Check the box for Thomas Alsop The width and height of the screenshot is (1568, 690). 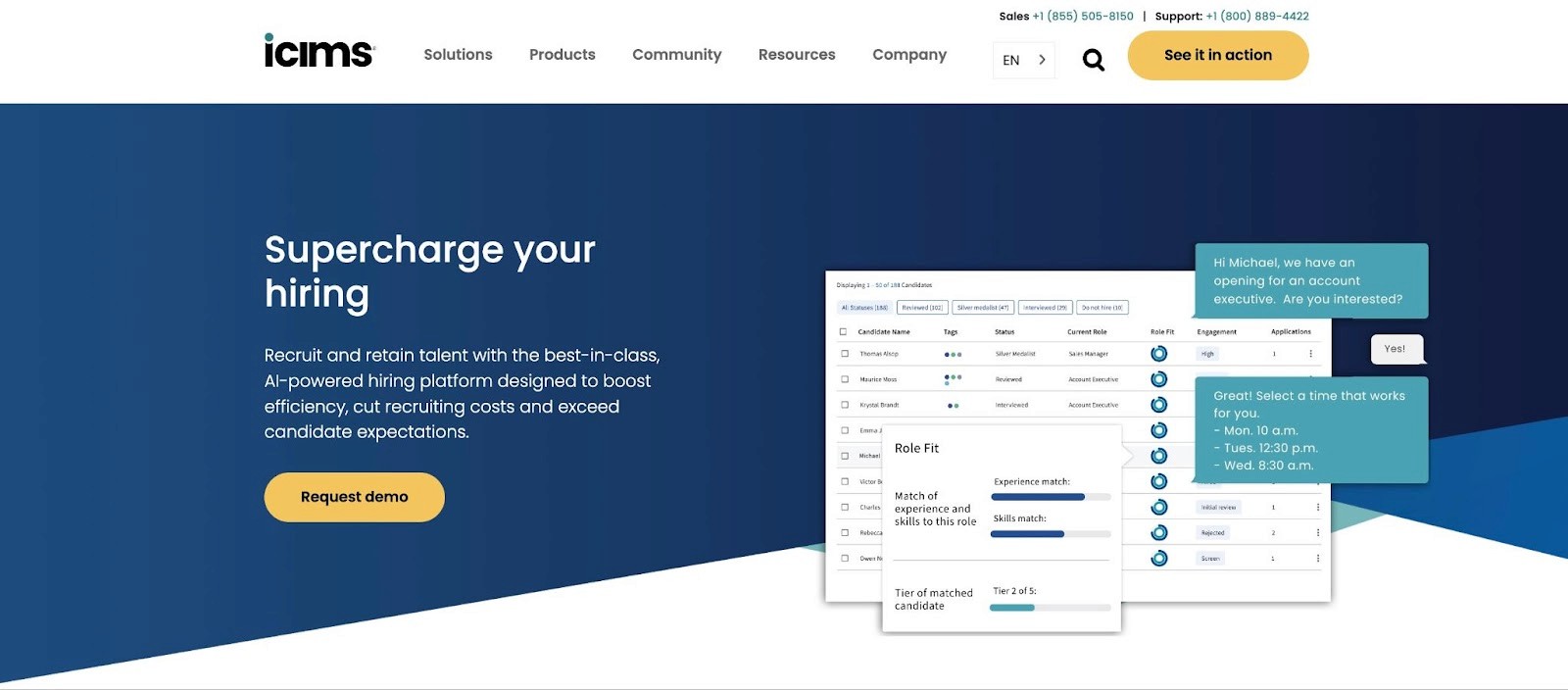pos(845,354)
